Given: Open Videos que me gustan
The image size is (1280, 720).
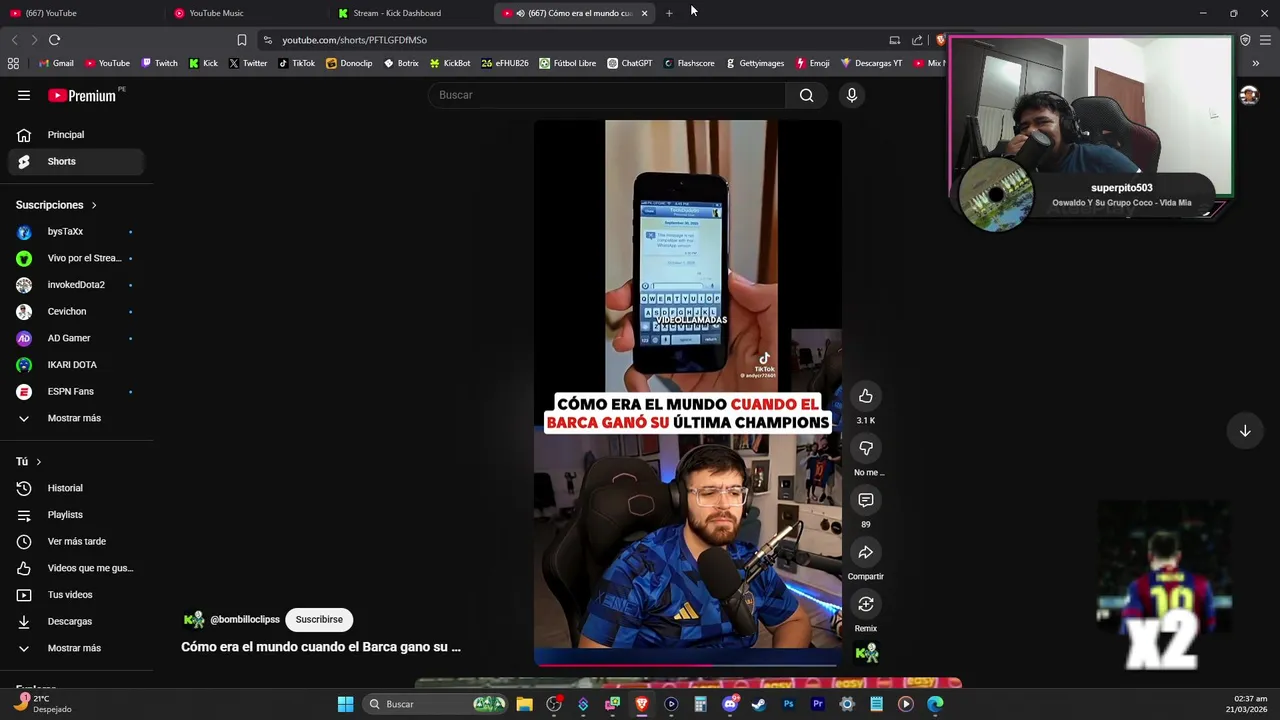Looking at the screenshot, I should (x=76, y=568).
